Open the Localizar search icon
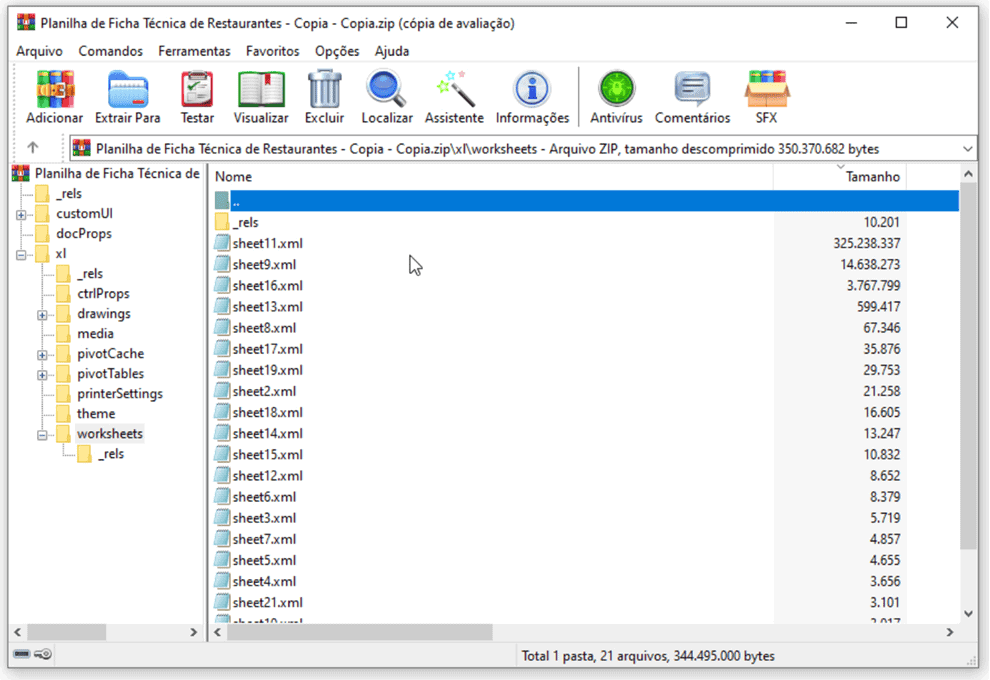The height and width of the screenshot is (680, 990). (x=385, y=90)
